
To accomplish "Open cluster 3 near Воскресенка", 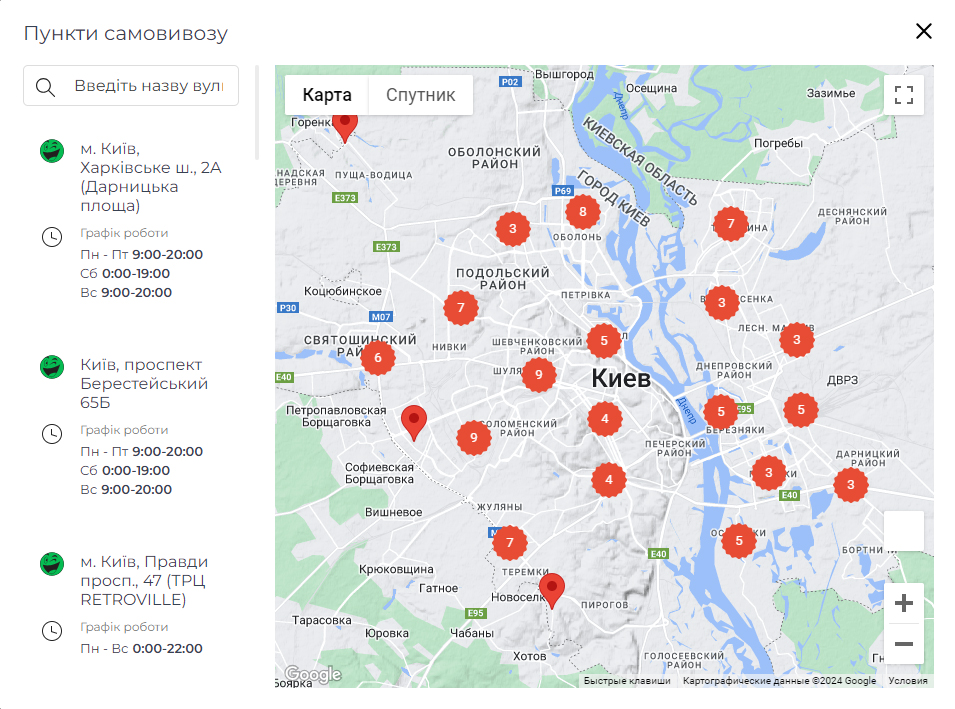I will 722,302.
